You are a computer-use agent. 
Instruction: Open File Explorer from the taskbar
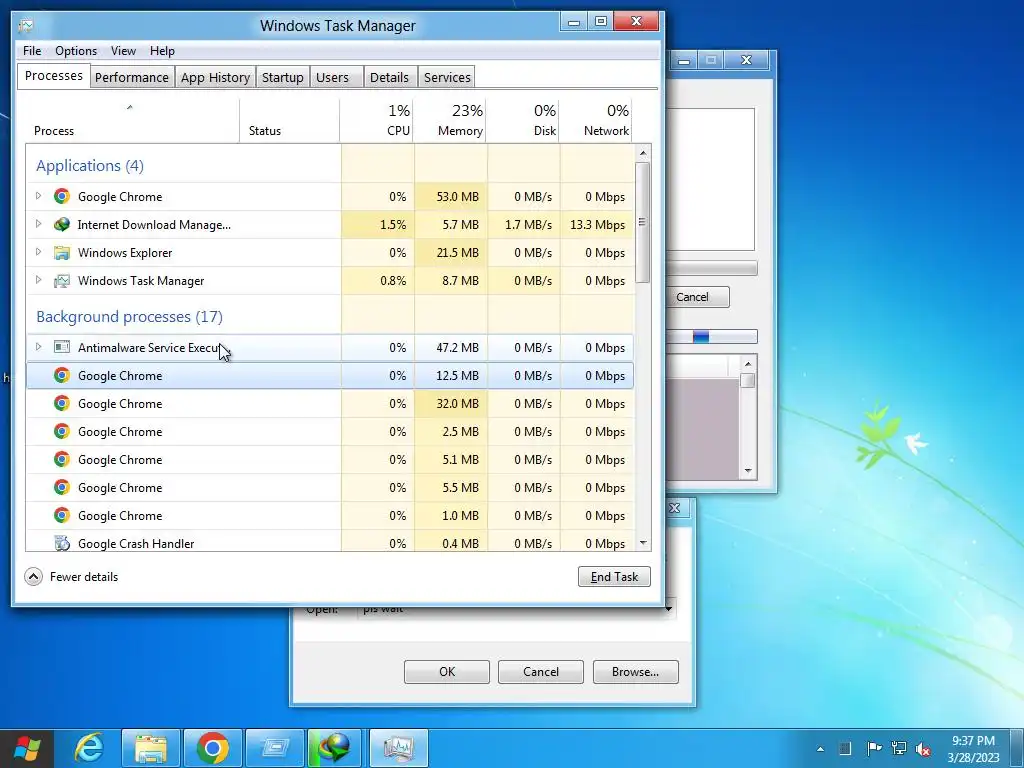[151, 748]
